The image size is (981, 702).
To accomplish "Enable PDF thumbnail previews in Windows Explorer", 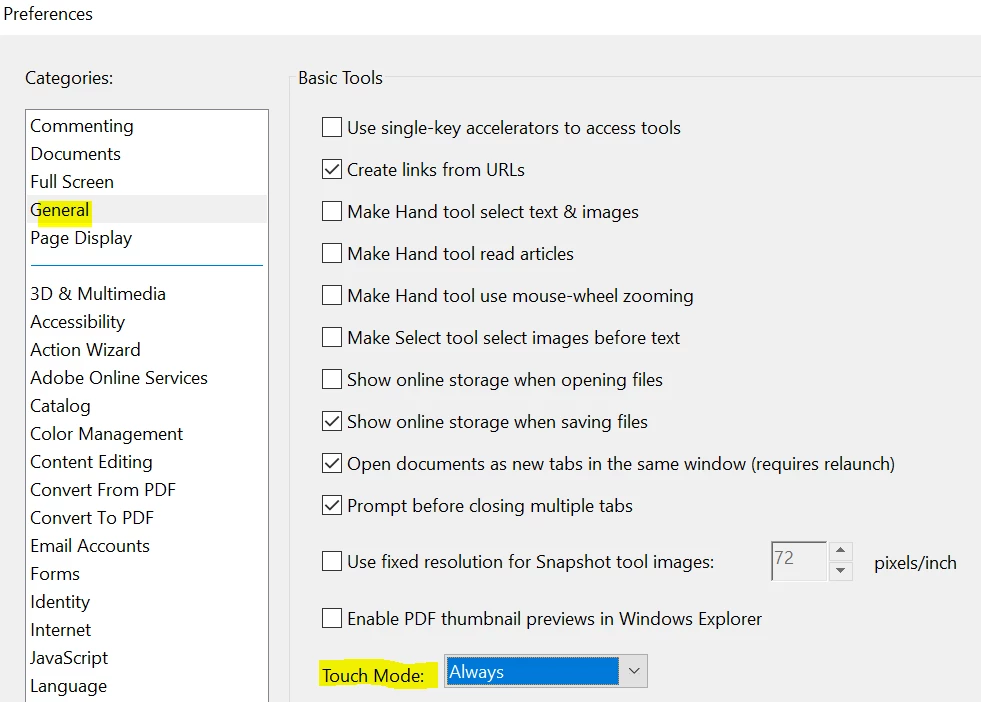I will (332, 619).
